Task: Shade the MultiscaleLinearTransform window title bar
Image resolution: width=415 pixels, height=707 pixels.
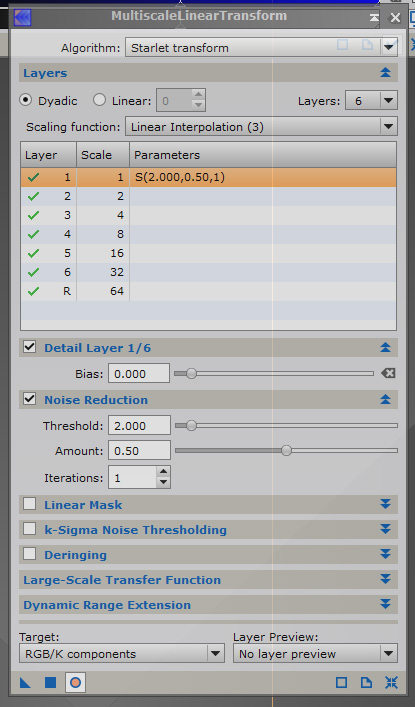Action: pyautogui.click(x=374, y=18)
